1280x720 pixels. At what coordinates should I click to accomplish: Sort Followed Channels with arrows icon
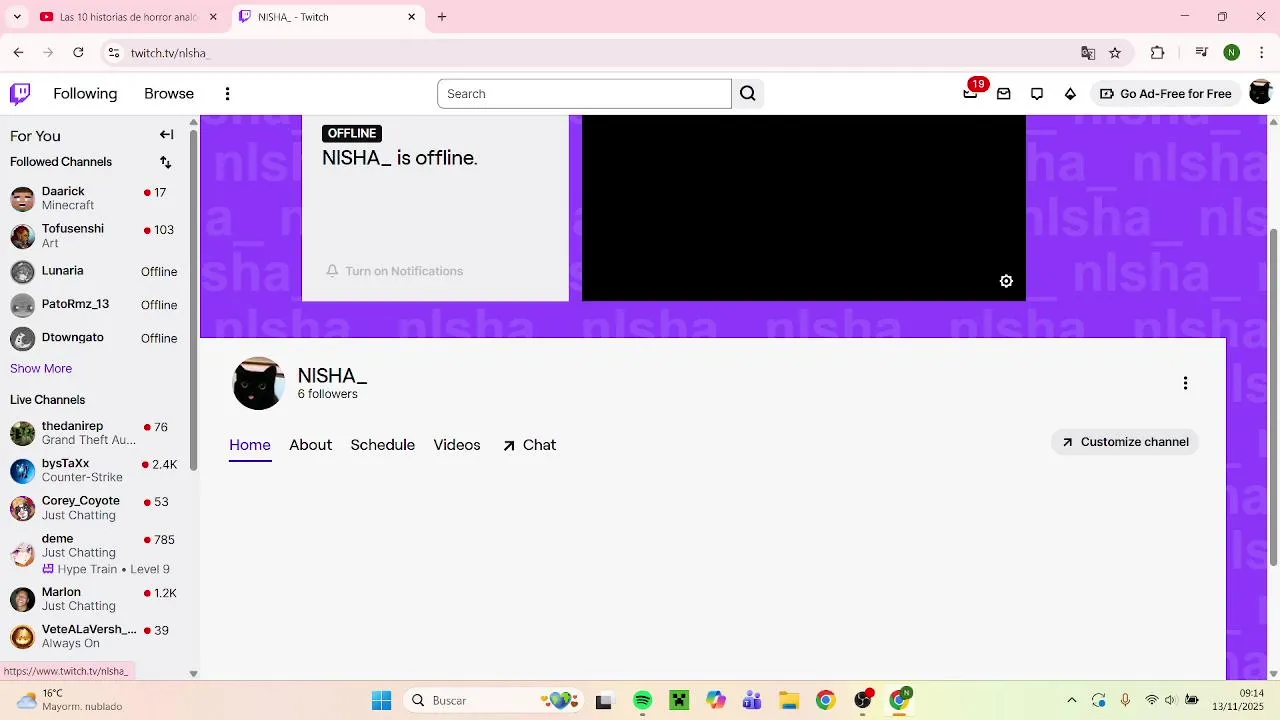pos(166,162)
